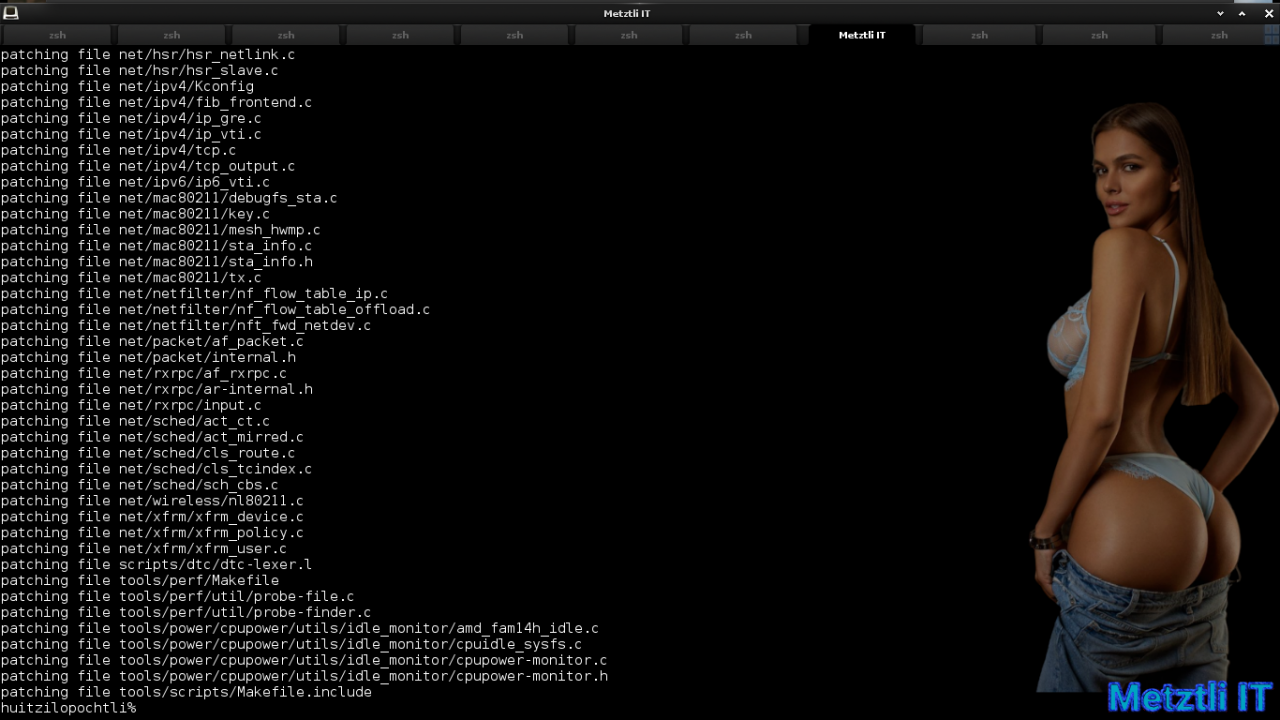
Task: Click the line tools/scripts/Makefile.include
Action: click(186, 694)
